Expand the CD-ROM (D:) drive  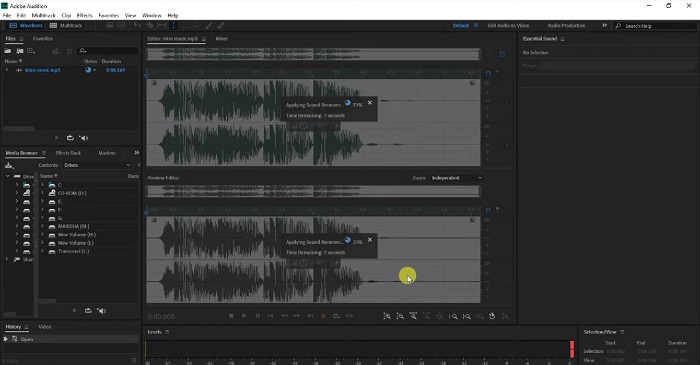[x=42, y=193]
